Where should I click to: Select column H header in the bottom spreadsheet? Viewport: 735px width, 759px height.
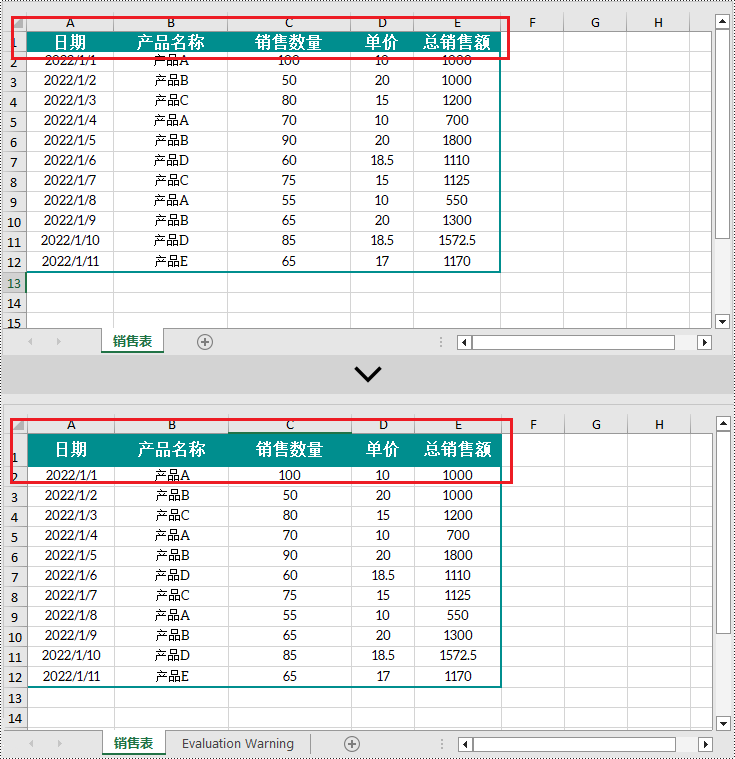click(659, 425)
